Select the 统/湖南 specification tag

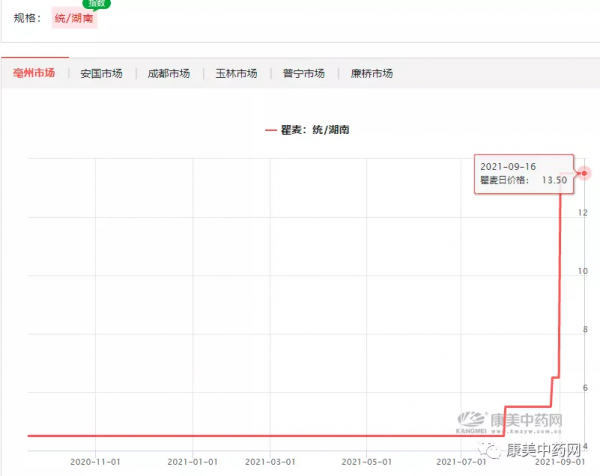click(75, 19)
